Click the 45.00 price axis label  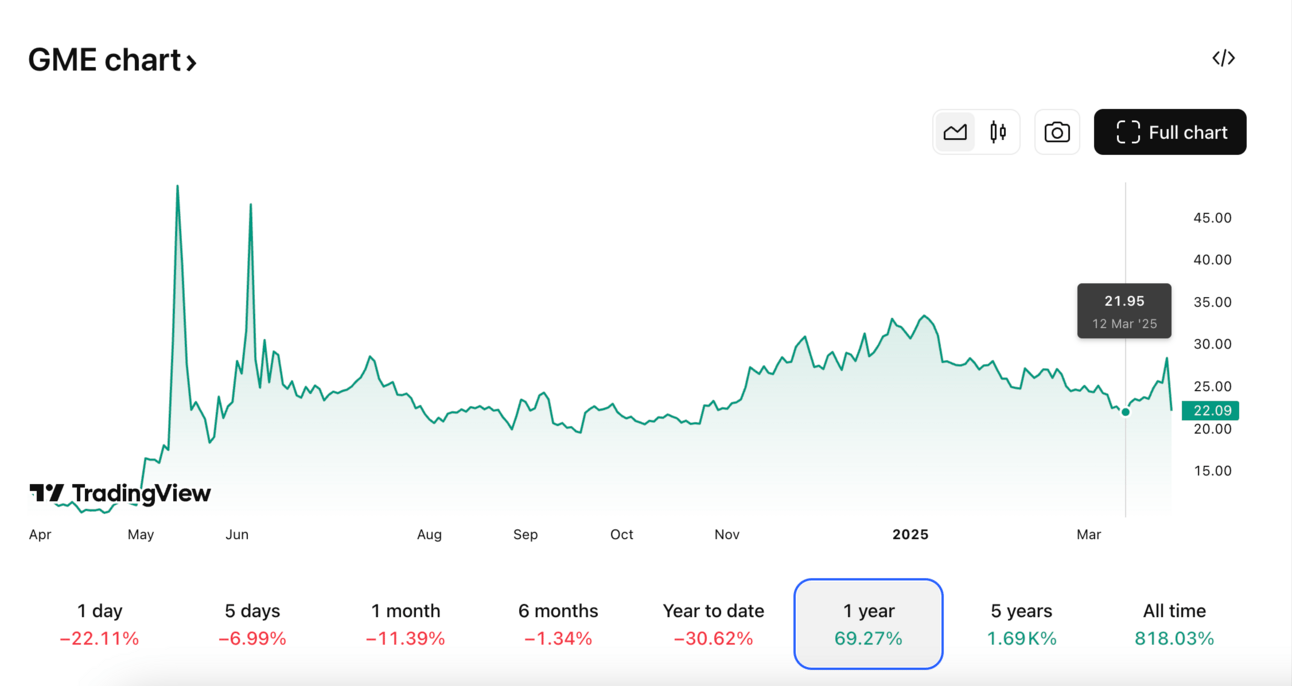1212,218
